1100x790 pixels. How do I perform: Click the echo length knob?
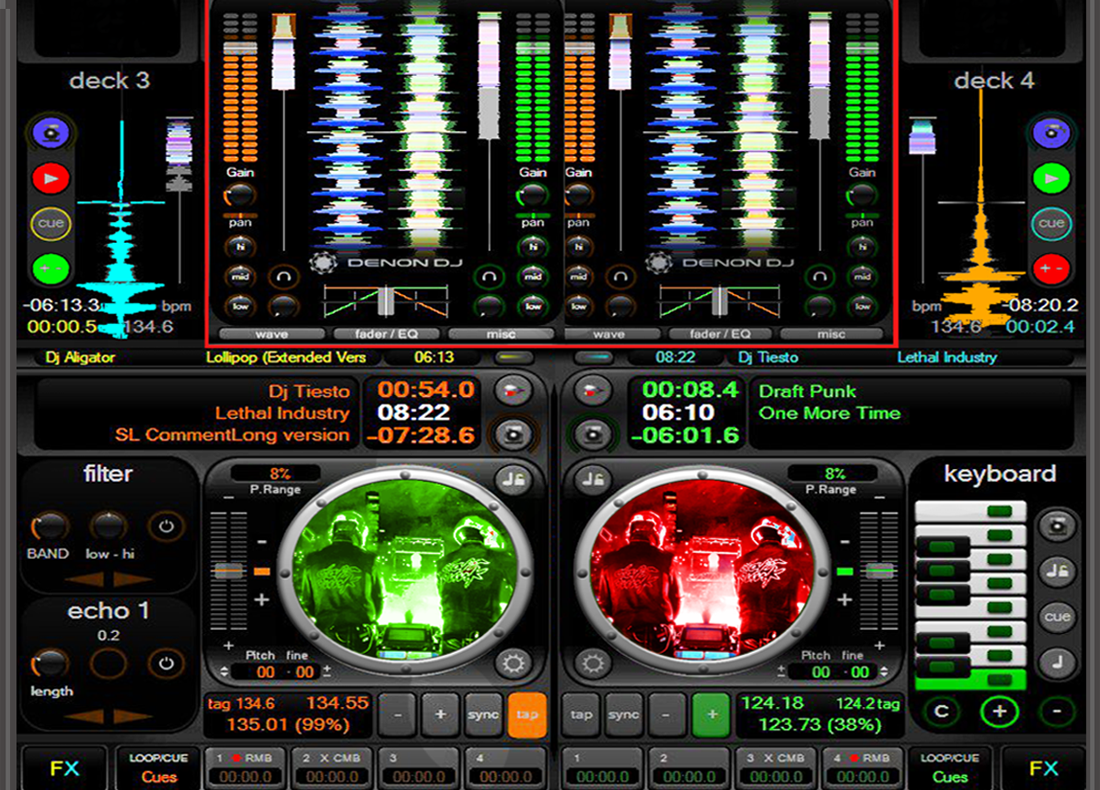(49, 663)
